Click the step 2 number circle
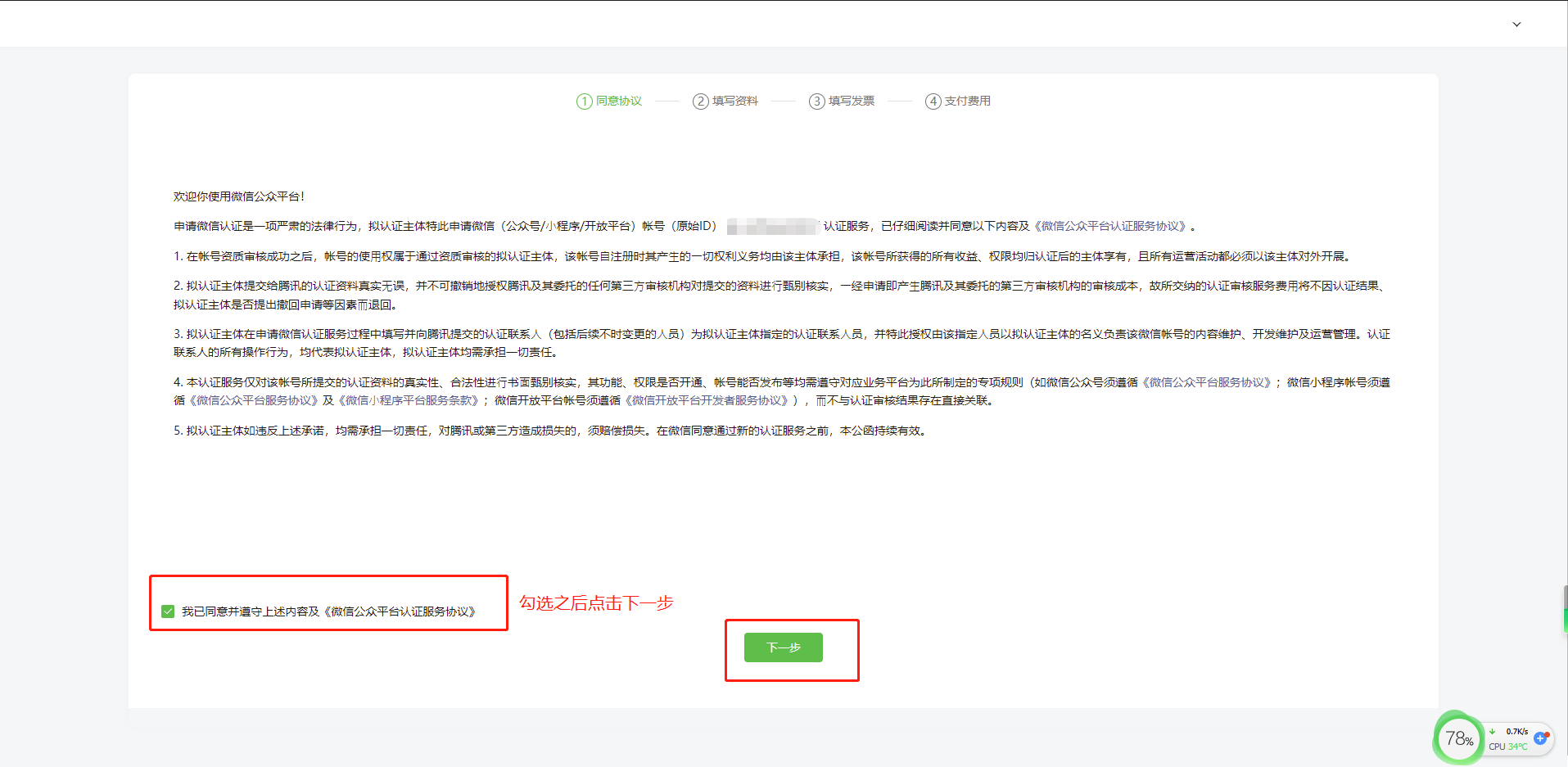The height and width of the screenshot is (767, 1568). pos(700,102)
